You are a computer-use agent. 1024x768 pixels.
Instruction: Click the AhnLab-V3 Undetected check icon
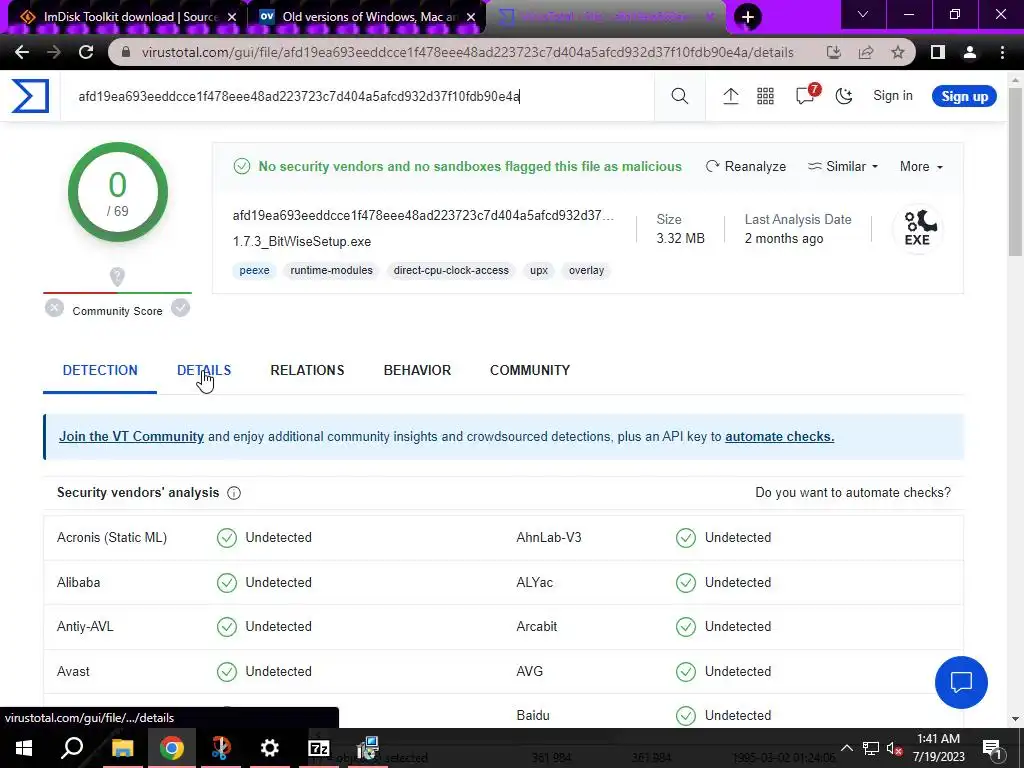(686, 537)
